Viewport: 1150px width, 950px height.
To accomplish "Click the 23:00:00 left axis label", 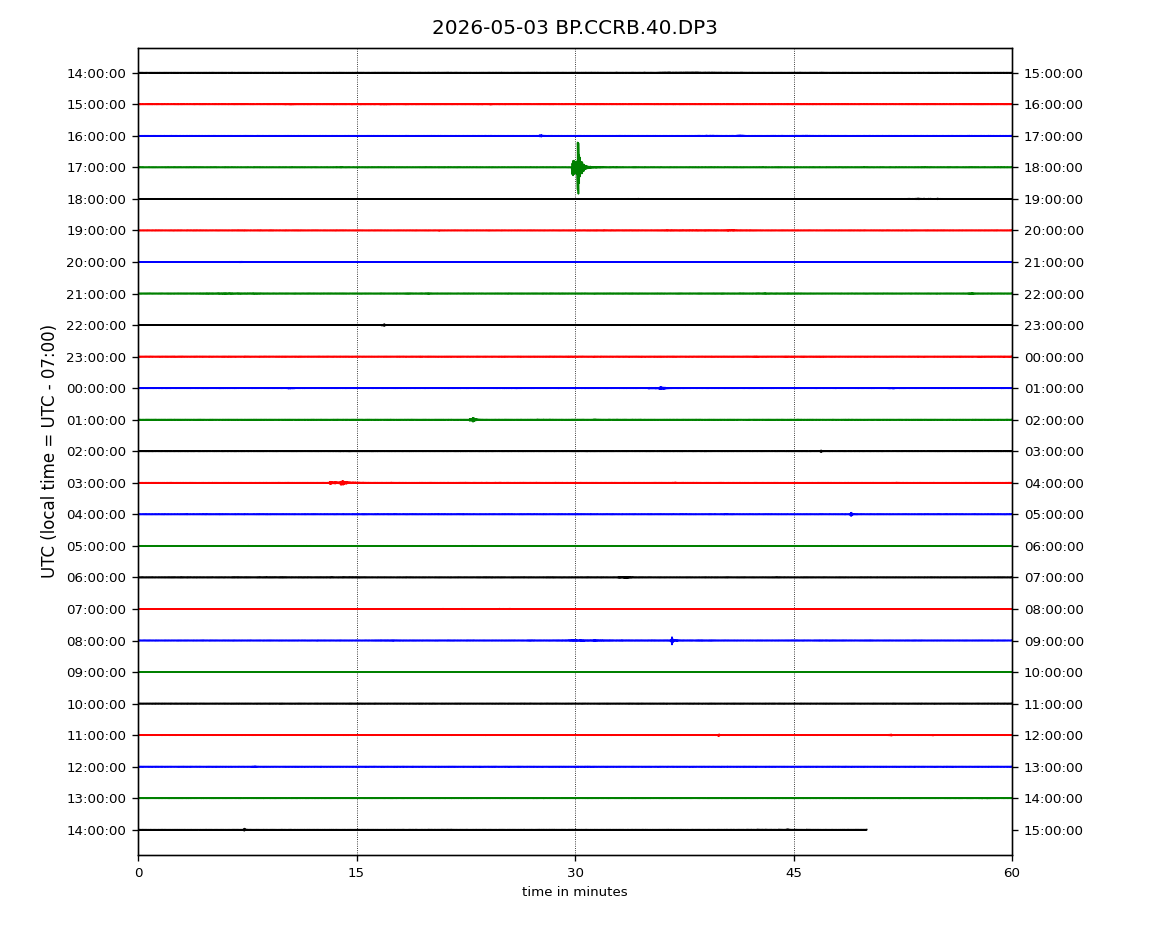I will (96, 357).
